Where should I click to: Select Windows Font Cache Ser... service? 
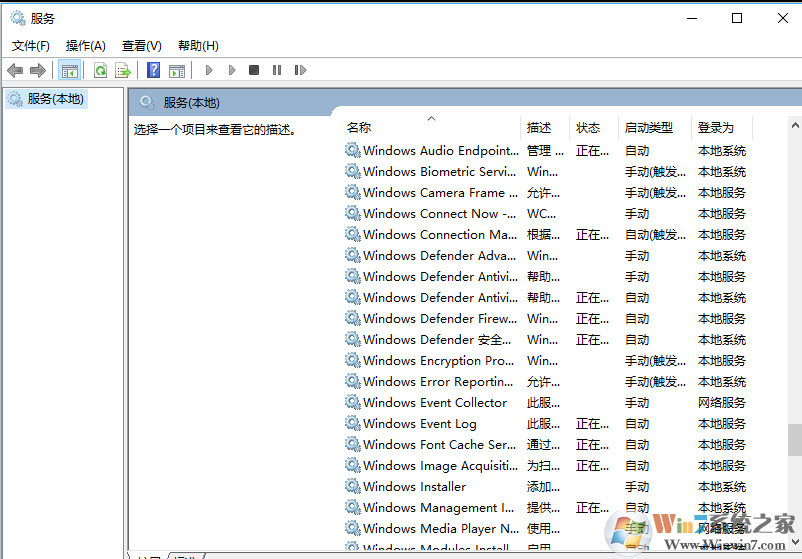point(545,444)
